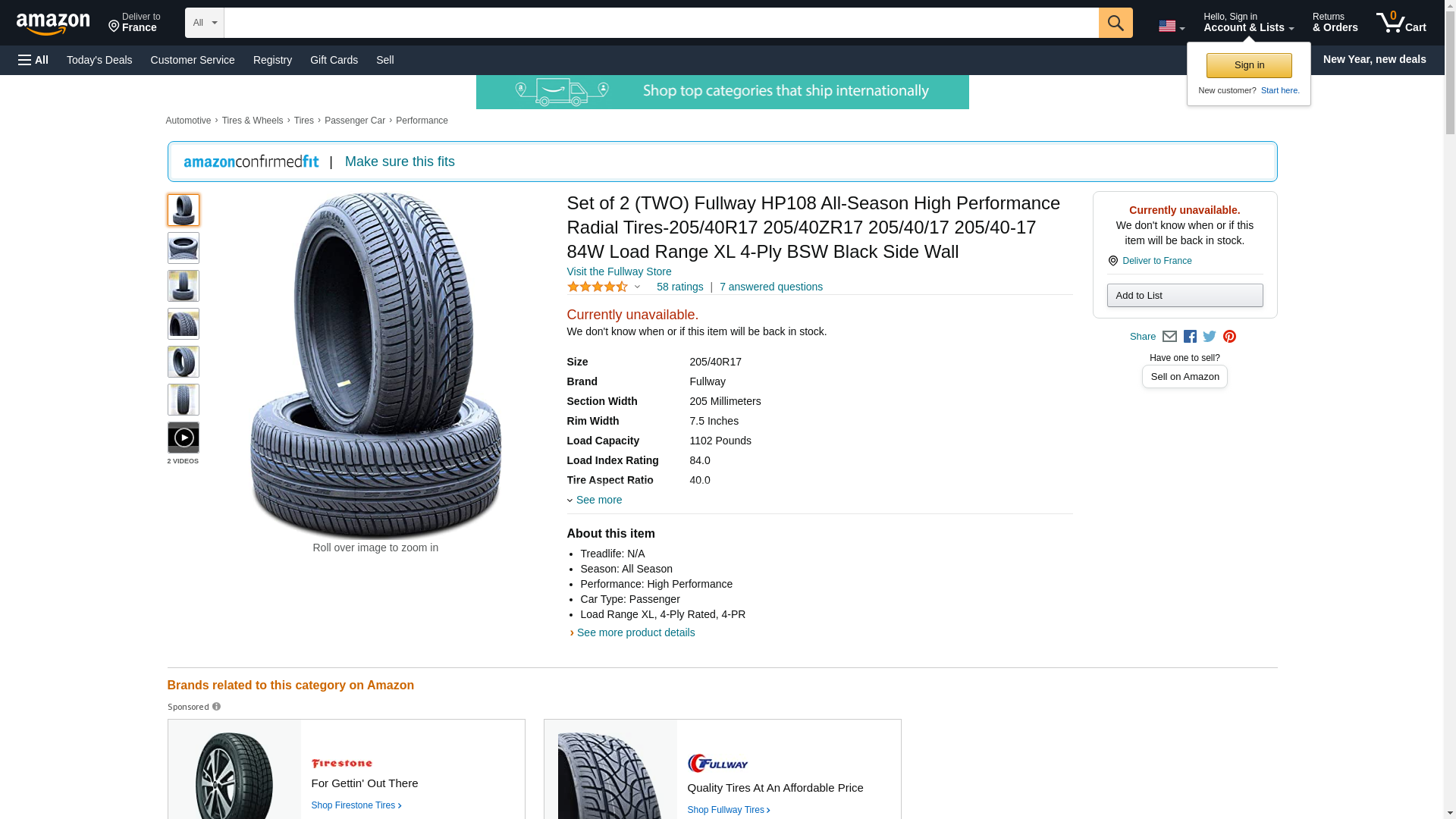Open the search category All dropdown
Image resolution: width=1456 pixels, height=819 pixels.
204,23
